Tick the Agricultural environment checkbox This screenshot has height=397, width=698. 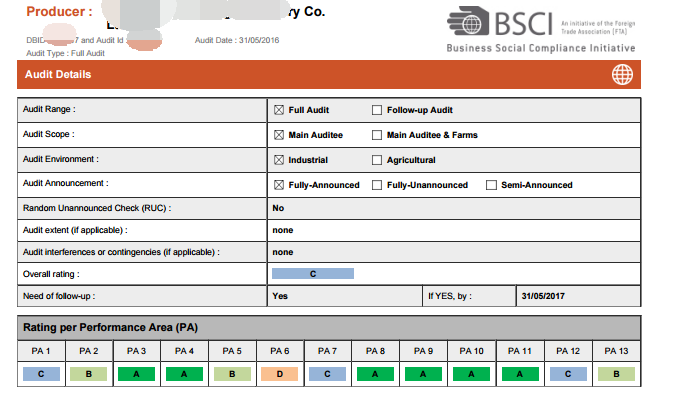coord(377,160)
